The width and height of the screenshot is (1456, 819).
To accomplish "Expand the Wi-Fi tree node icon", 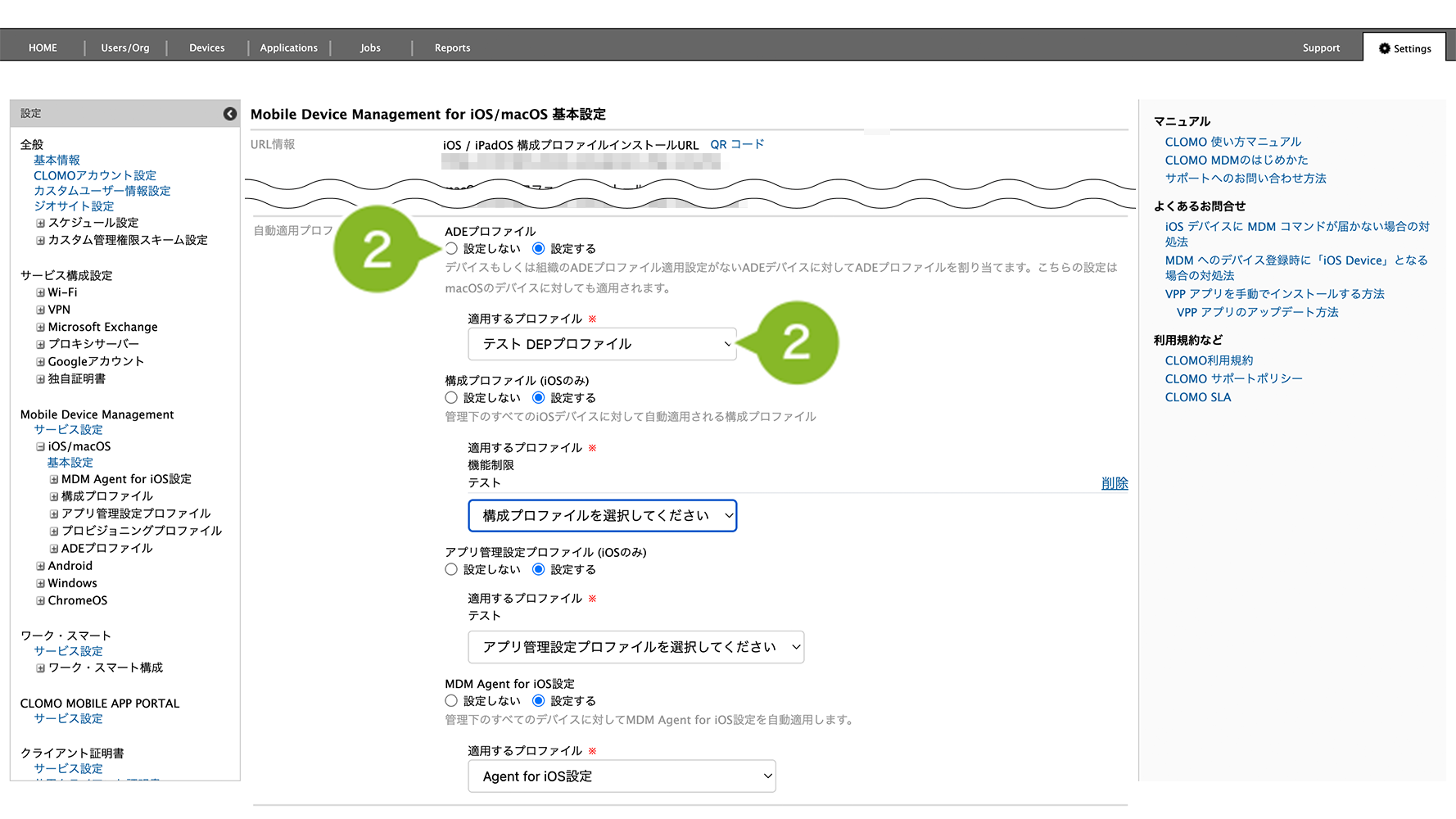I will pos(40,292).
